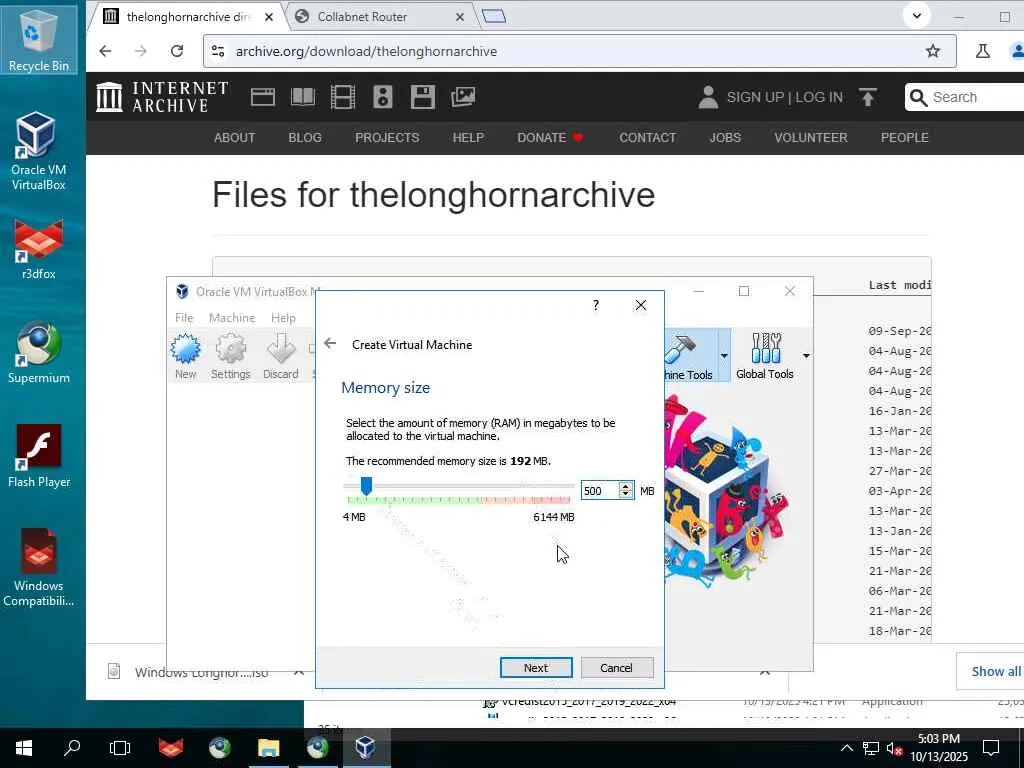Select the Supermium desktop shortcut
This screenshot has height=768, width=1024.
(x=39, y=353)
